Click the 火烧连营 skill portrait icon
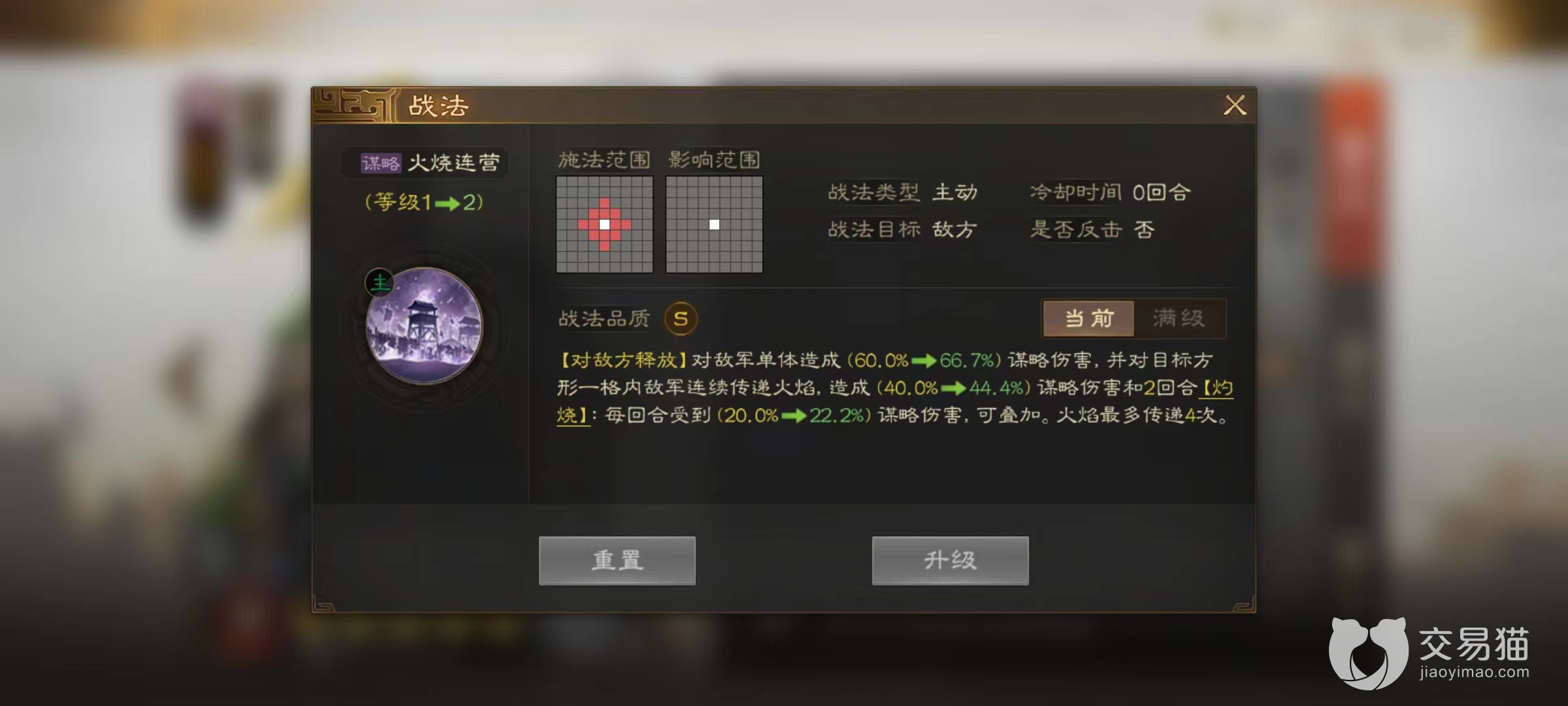 coord(424,325)
